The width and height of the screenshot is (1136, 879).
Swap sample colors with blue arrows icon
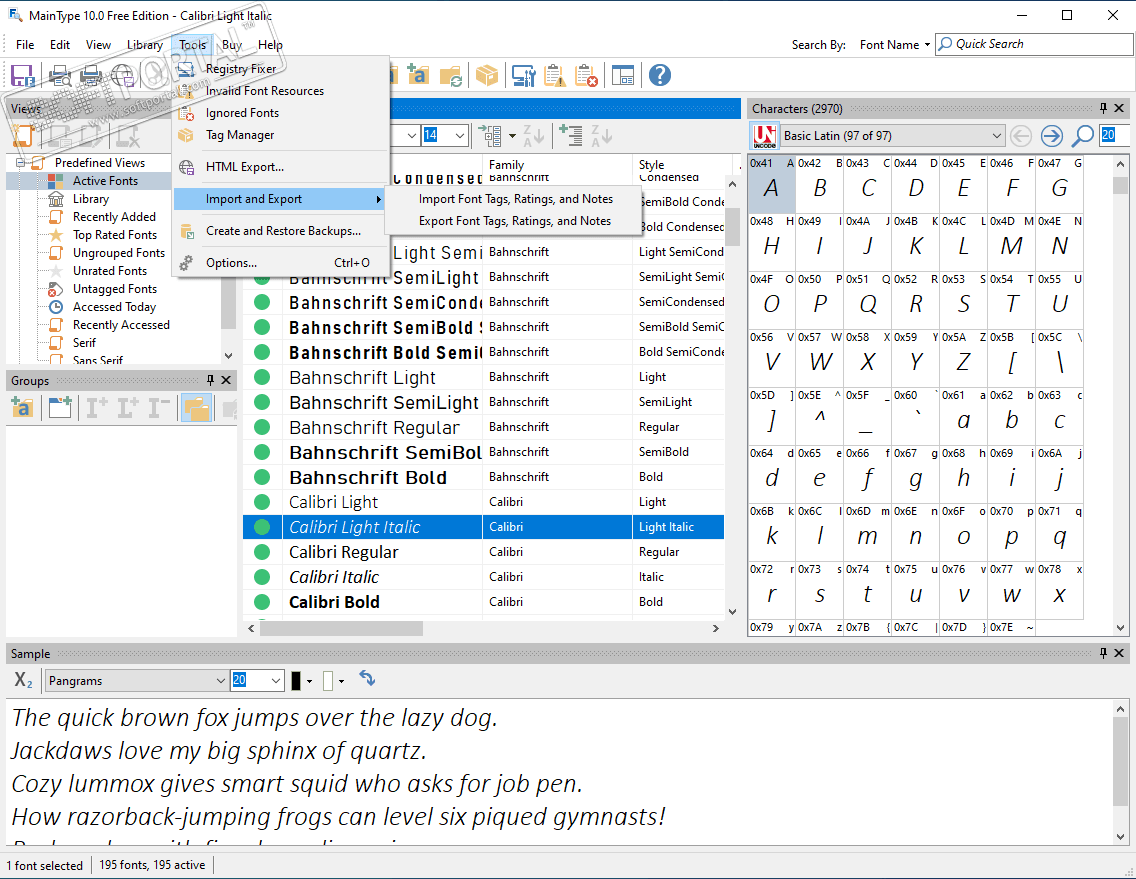tap(367, 679)
